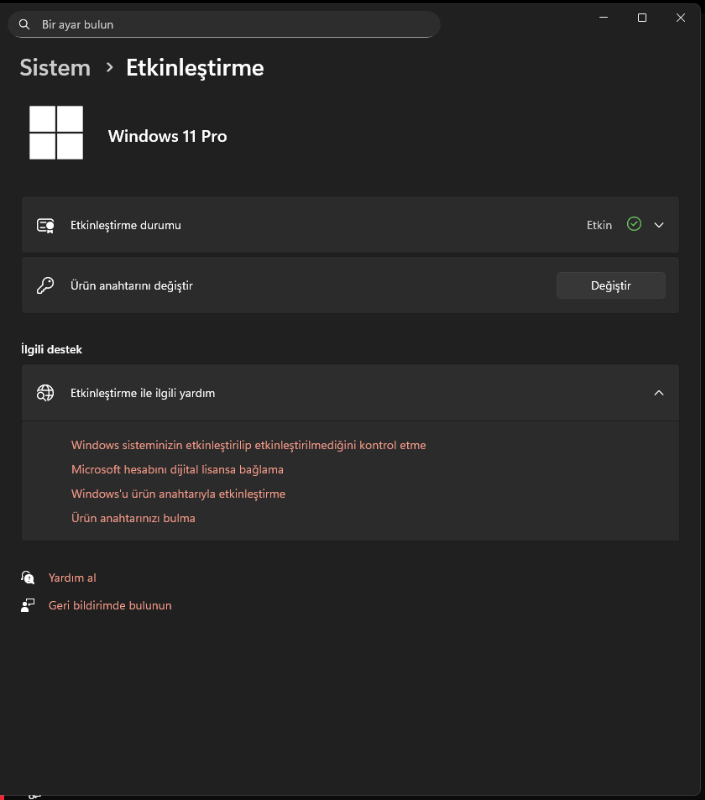This screenshot has width=705, height=800.
Task: Open Windows'u ürün anahtarıyla etkinleştirme link
Action: coord(178,494)
